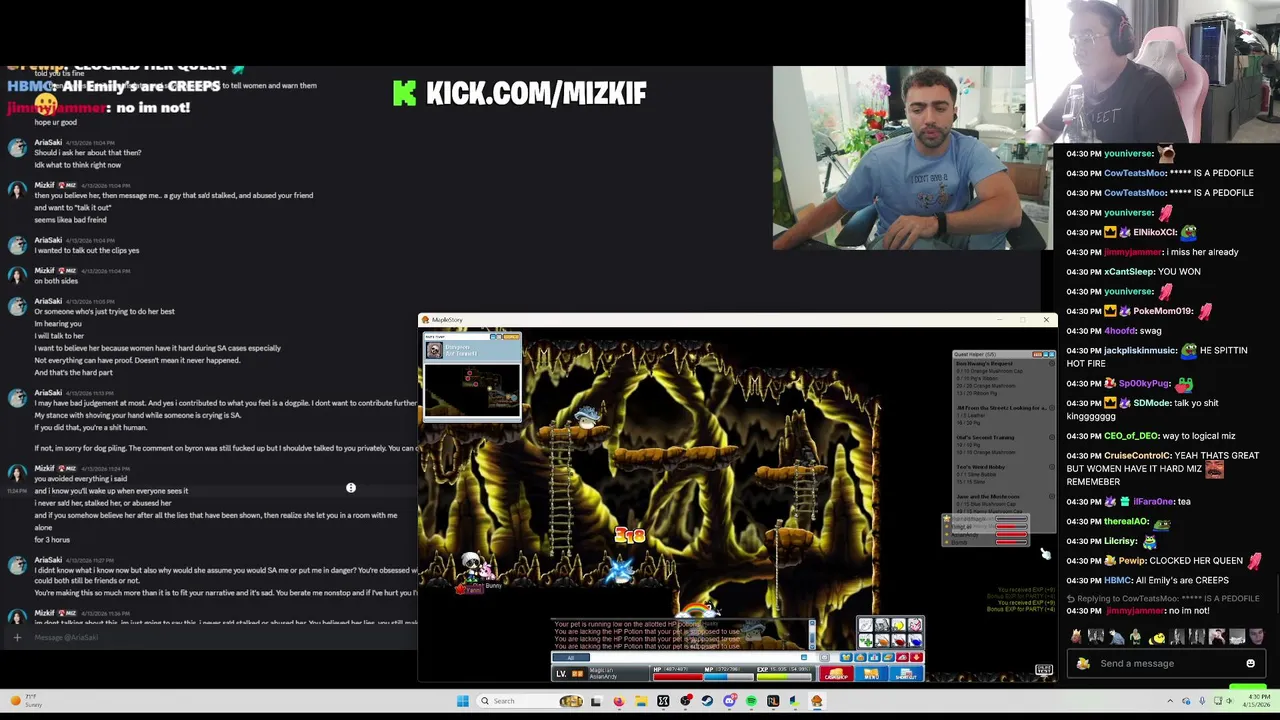Open the MapleStory Shortcut button
This screenshot has width=1280, height=720.
click(906, 673)
